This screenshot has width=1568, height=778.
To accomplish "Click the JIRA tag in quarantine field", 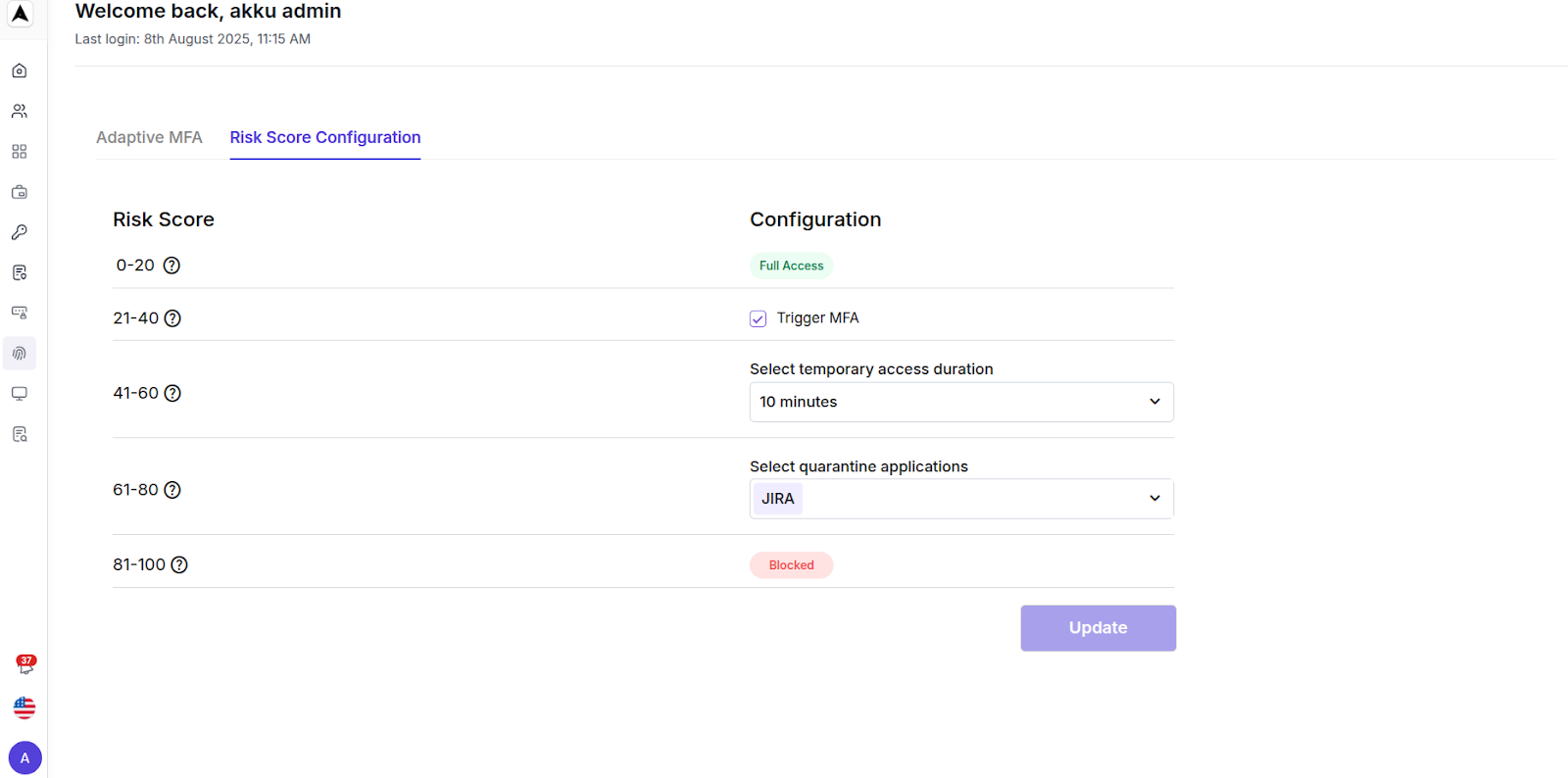I will 778,499.
